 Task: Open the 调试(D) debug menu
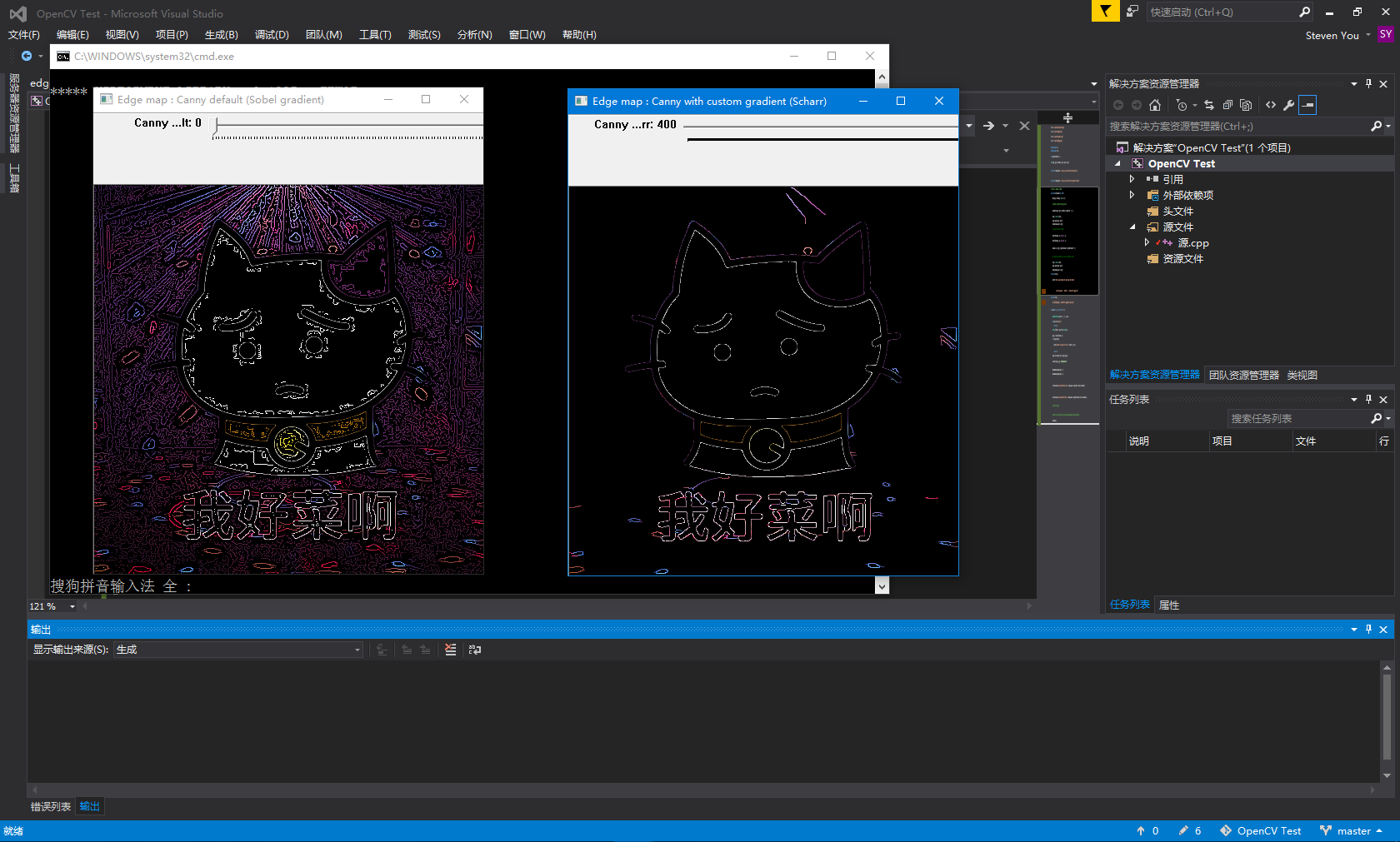272,34
